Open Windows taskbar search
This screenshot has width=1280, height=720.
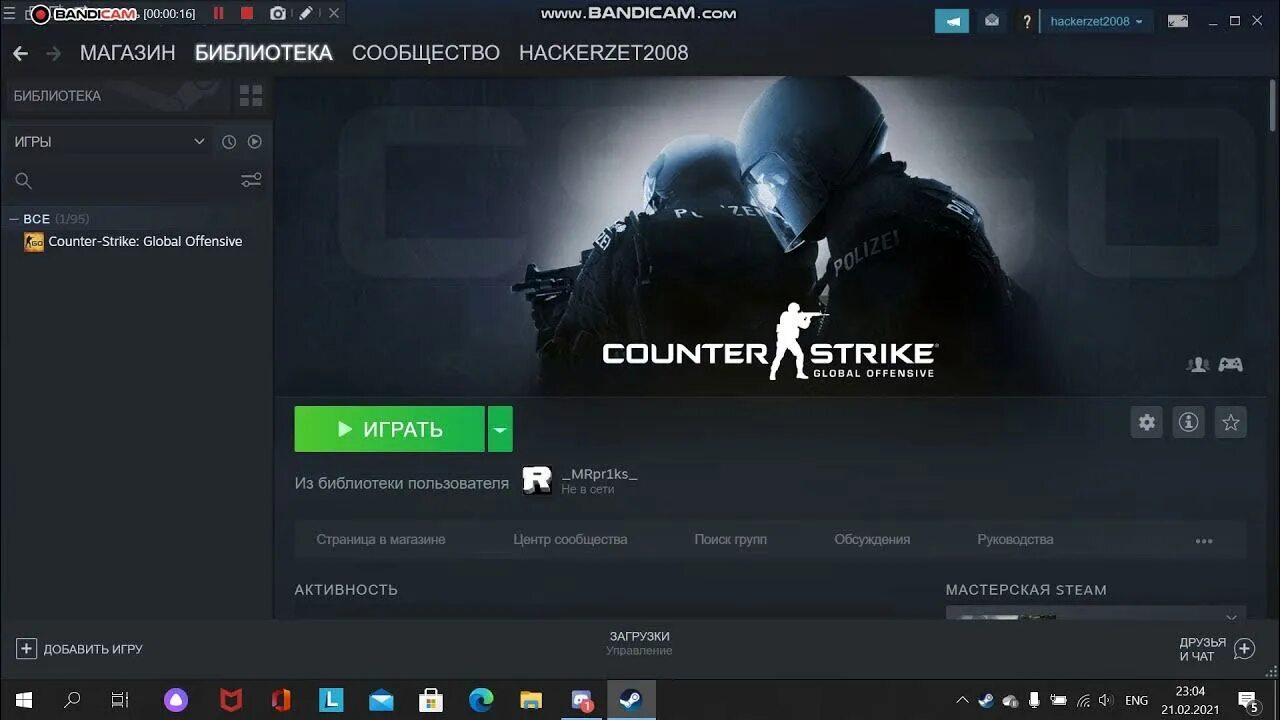click(72, 700)
